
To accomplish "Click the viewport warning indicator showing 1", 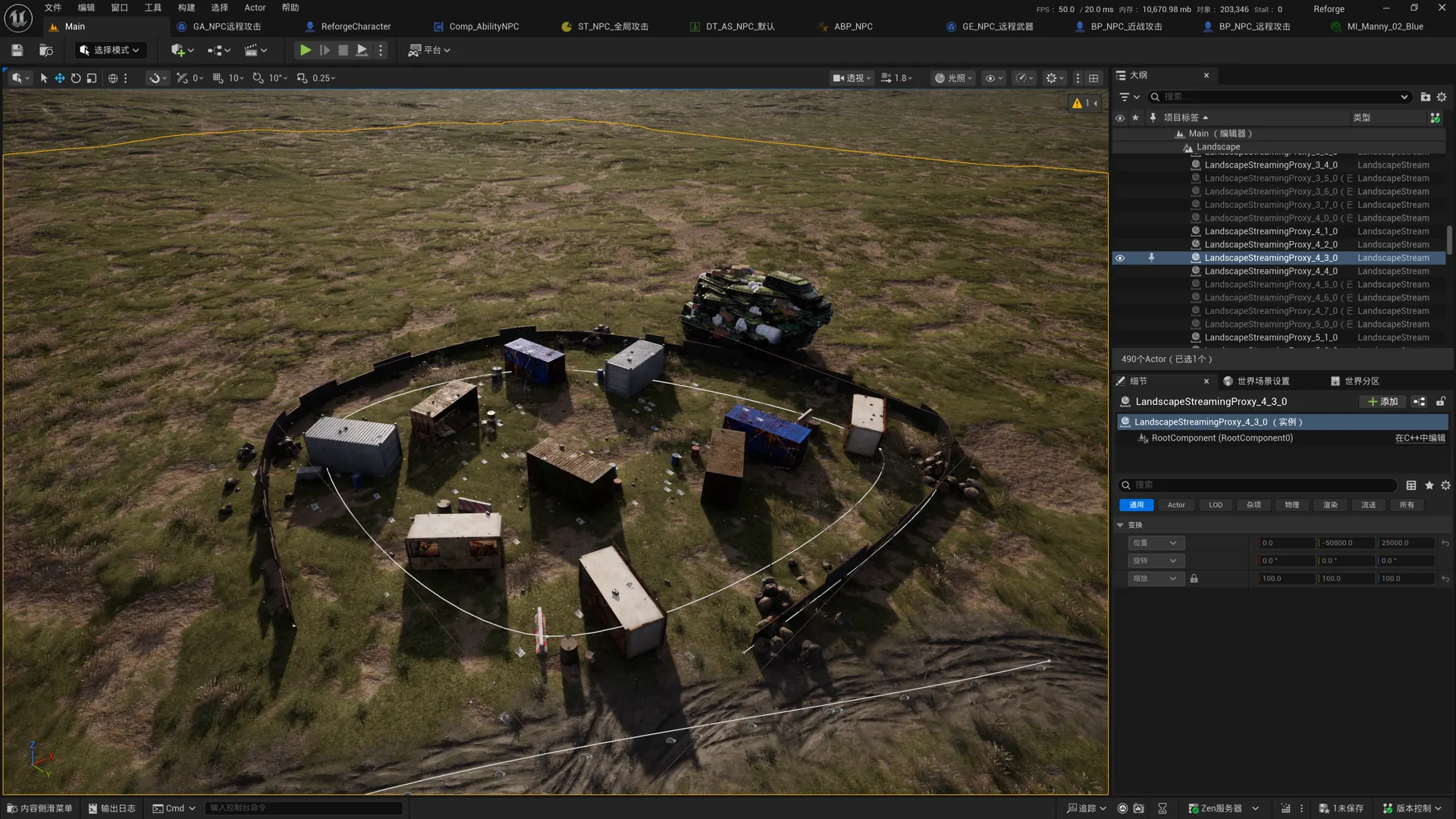I will pos(1084,103).
